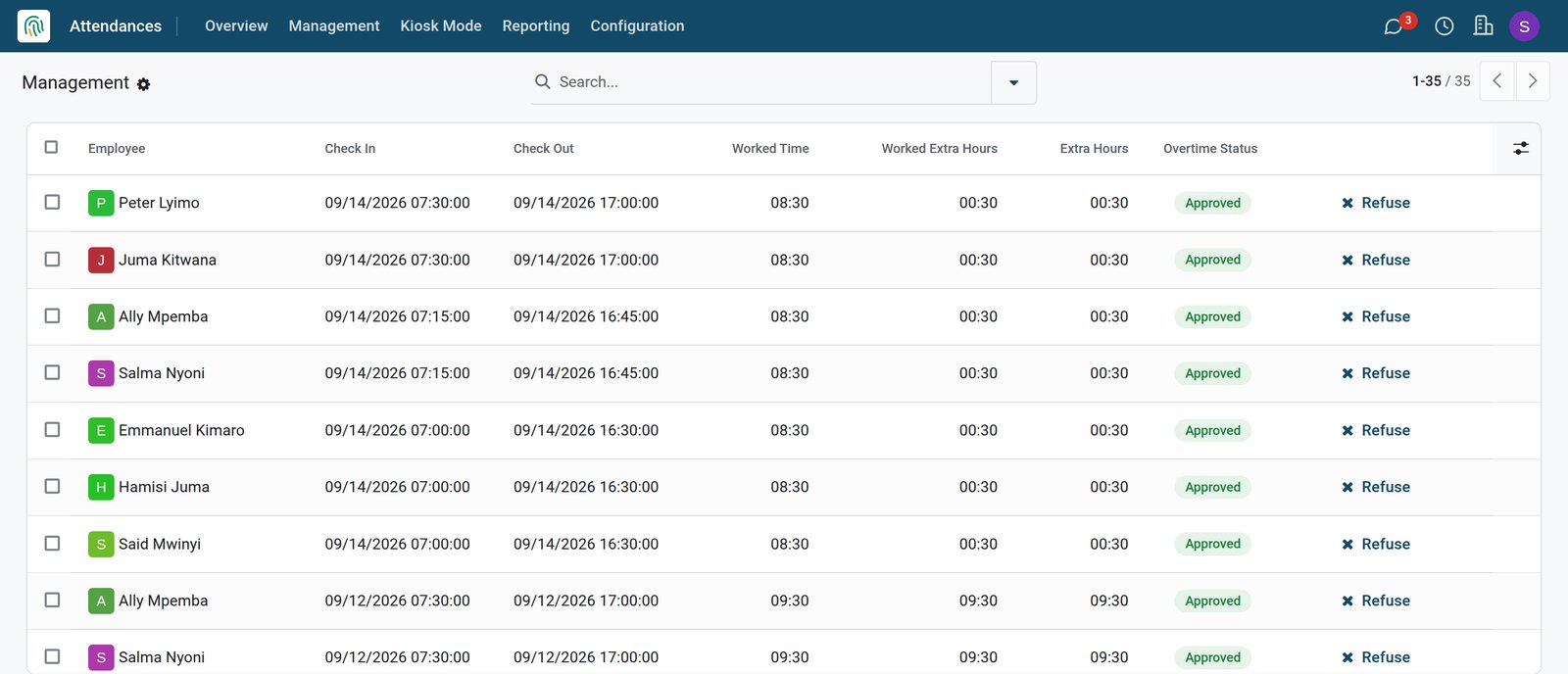This screenshot has height=674, width=1568.
Task: Tick the Emmanuel Kimaro row checkbox
Action: coord(52,429)
